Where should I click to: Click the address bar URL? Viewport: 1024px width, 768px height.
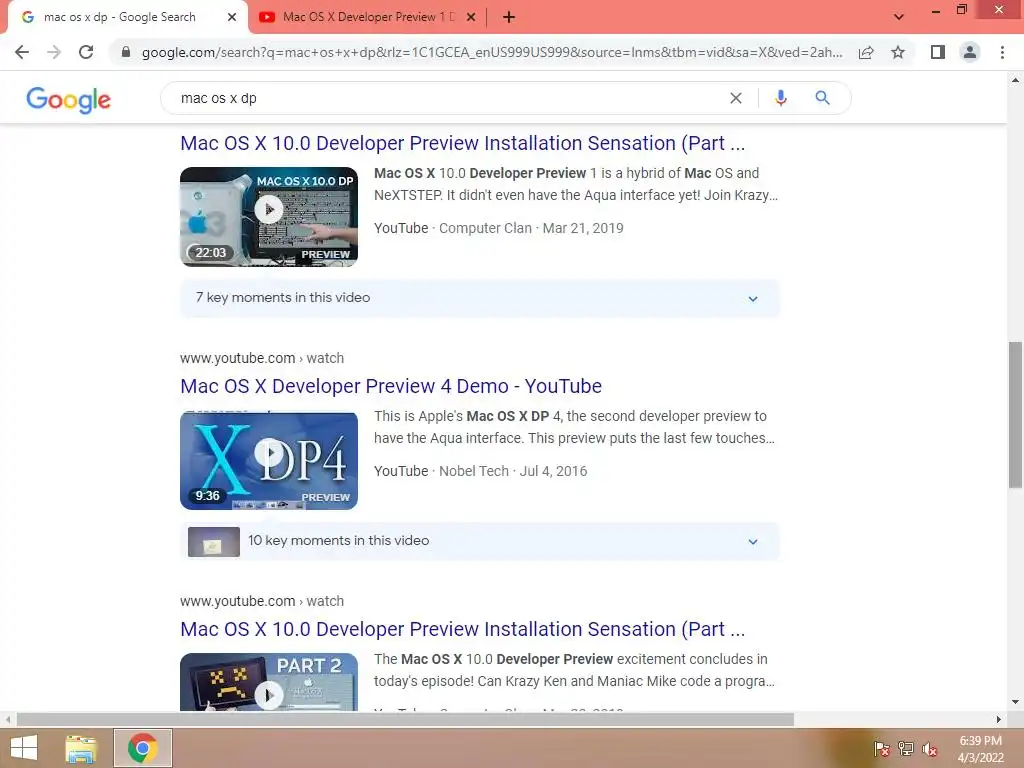[492, 52]
